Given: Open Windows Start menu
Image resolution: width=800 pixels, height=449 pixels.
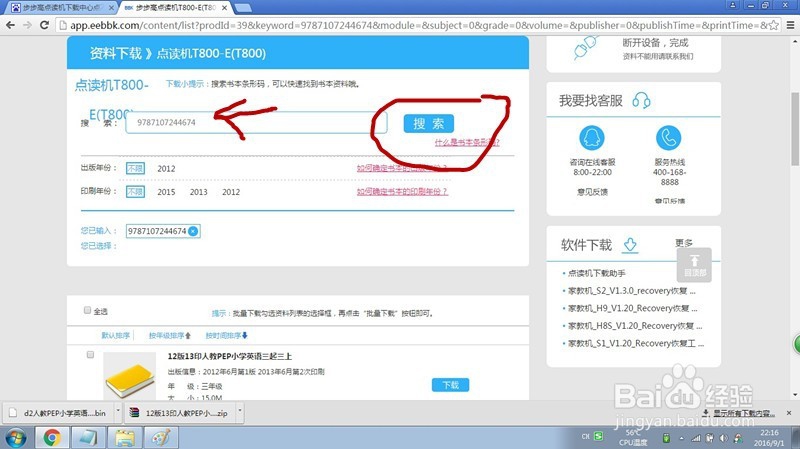Looking at the screenshot, I should (x=15, y=438).
